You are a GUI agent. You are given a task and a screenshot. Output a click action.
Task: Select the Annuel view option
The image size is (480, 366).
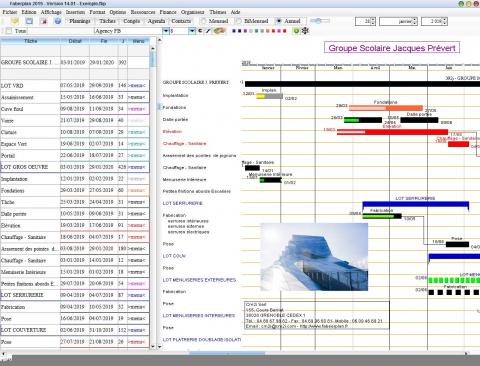click(279, 21)
